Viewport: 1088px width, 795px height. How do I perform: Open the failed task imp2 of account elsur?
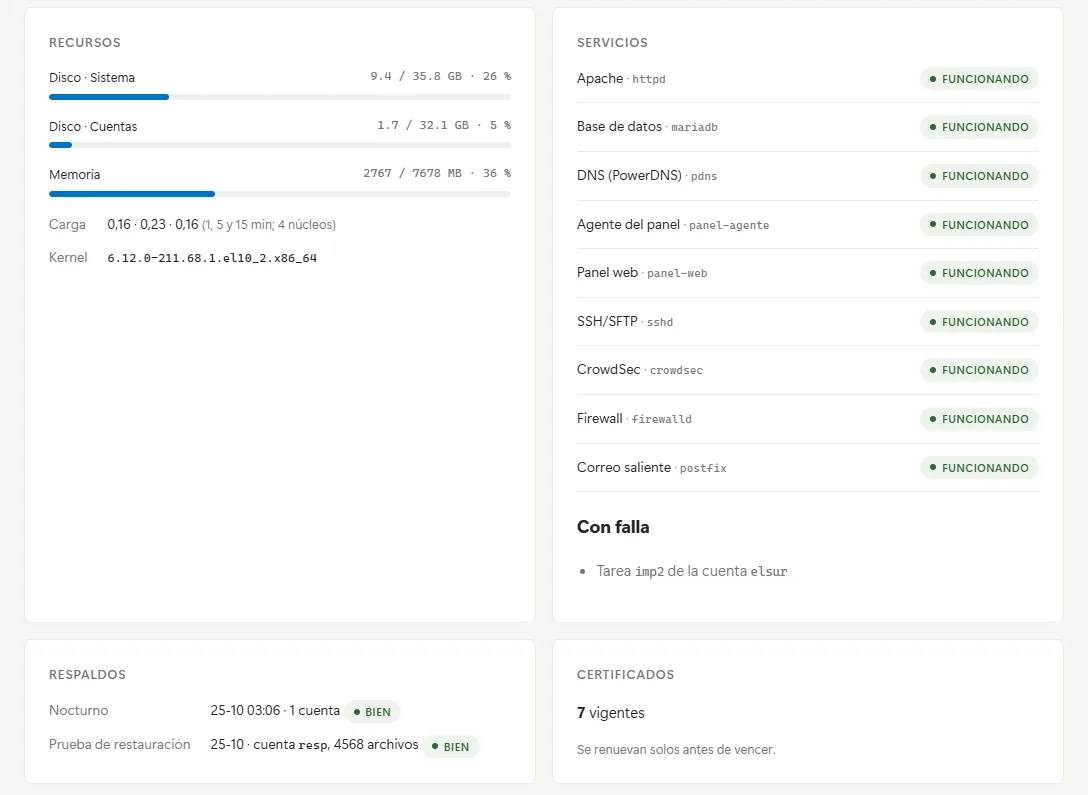pos(692,571)
